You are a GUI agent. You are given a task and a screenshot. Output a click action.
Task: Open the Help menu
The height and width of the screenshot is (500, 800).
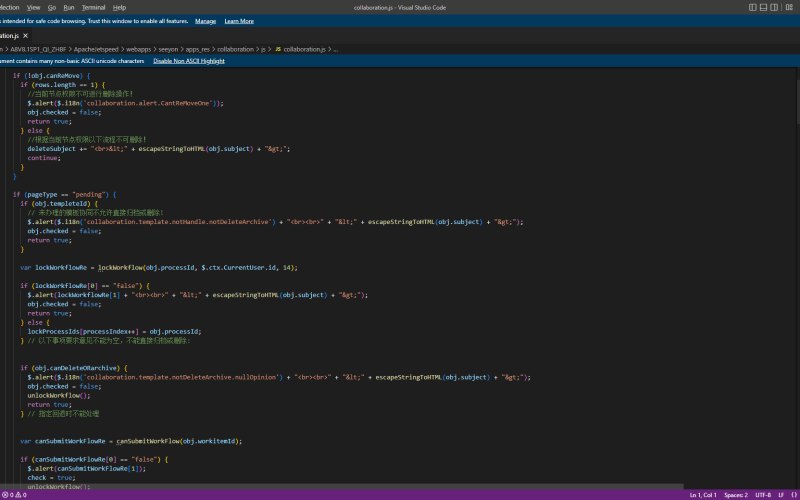(119, 8)
